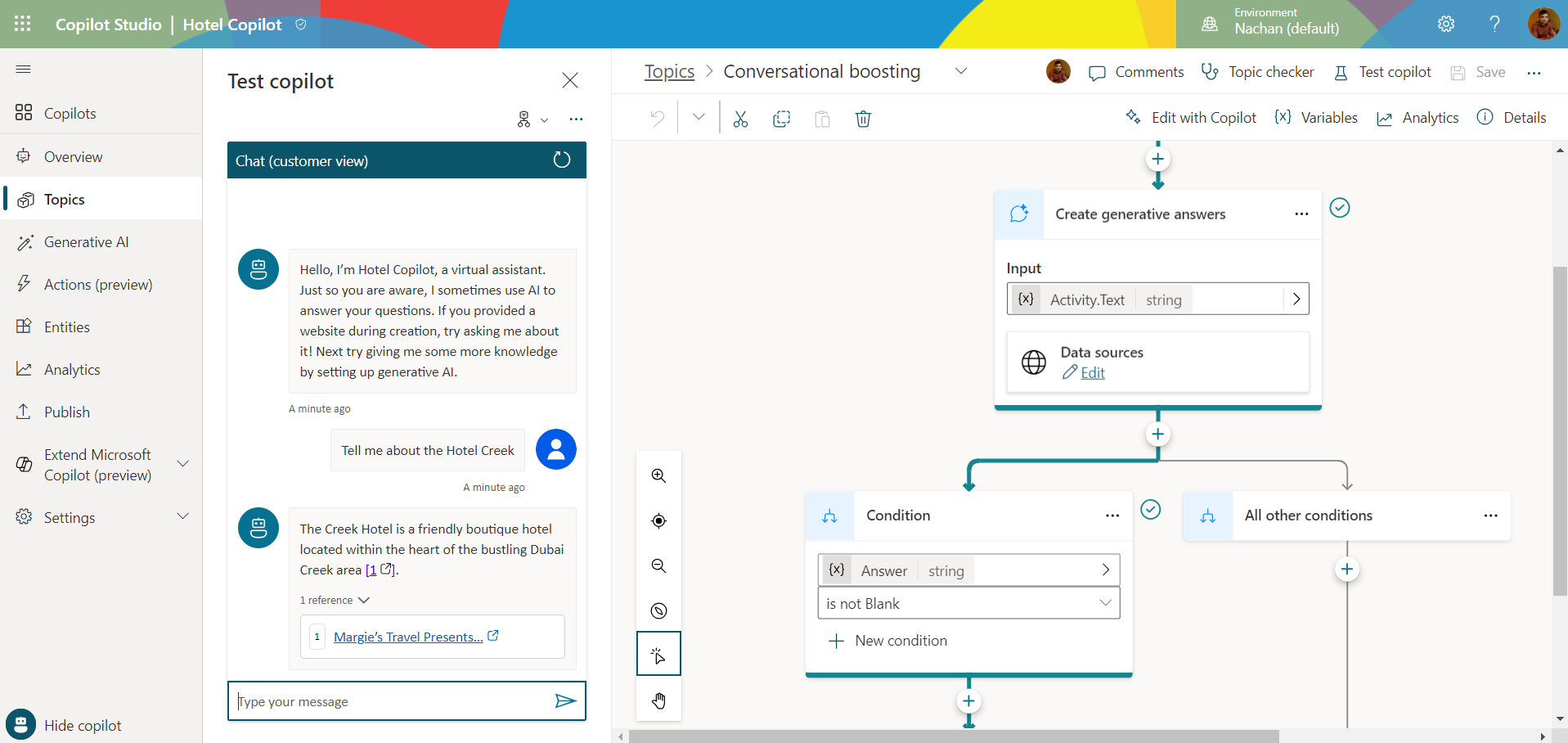
Task: Open the Topic checker
Action: [x=1257, y=72]
